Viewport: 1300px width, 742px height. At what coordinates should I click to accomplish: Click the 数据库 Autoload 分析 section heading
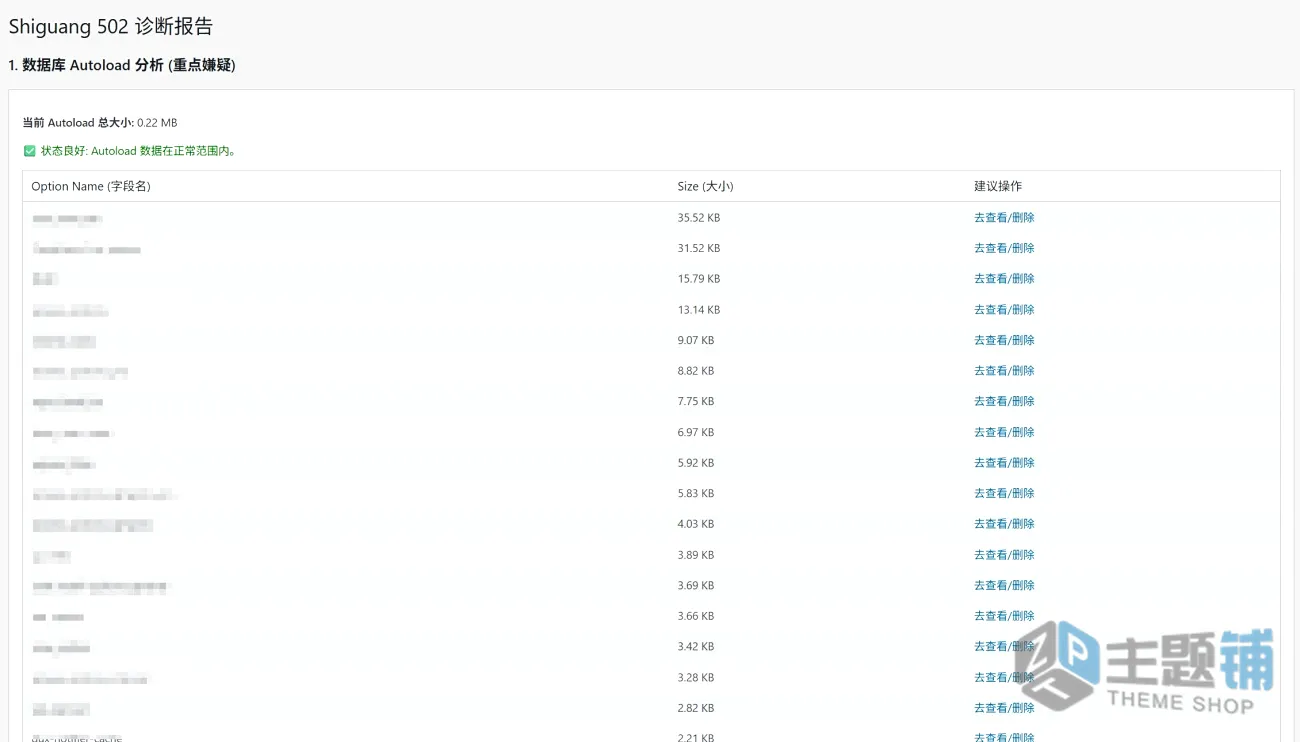coord(122,65)
